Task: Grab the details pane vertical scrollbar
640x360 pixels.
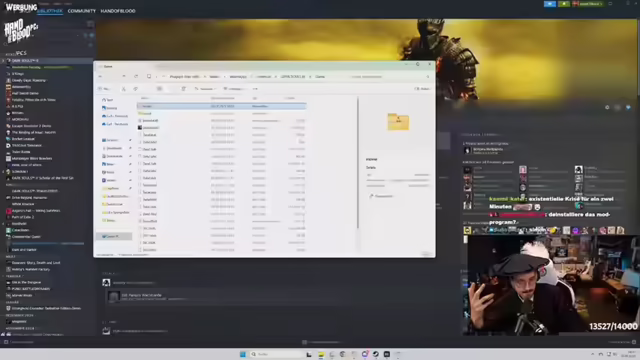Action: point(358,162)
